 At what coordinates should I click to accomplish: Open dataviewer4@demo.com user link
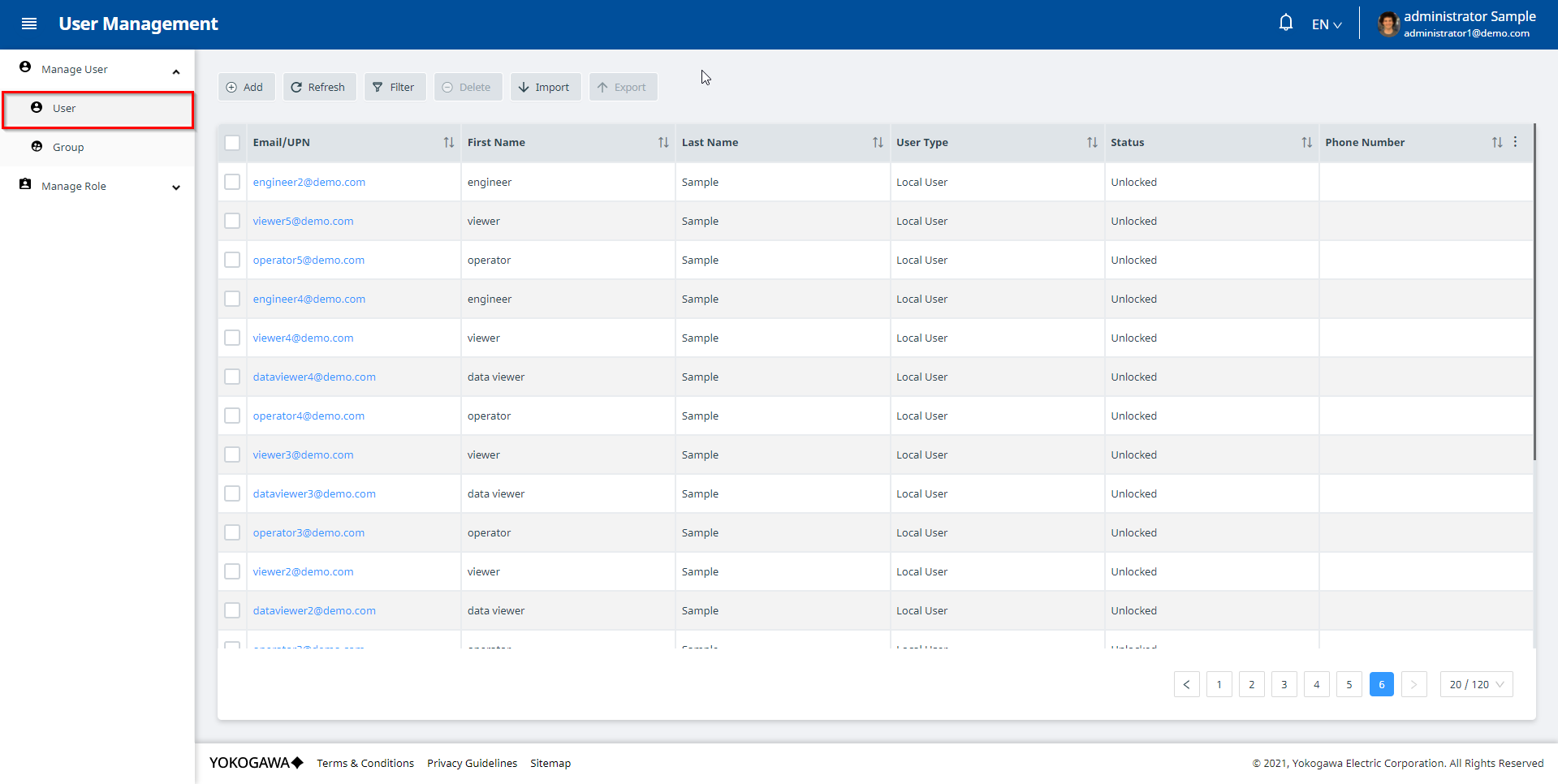[314, 377]
